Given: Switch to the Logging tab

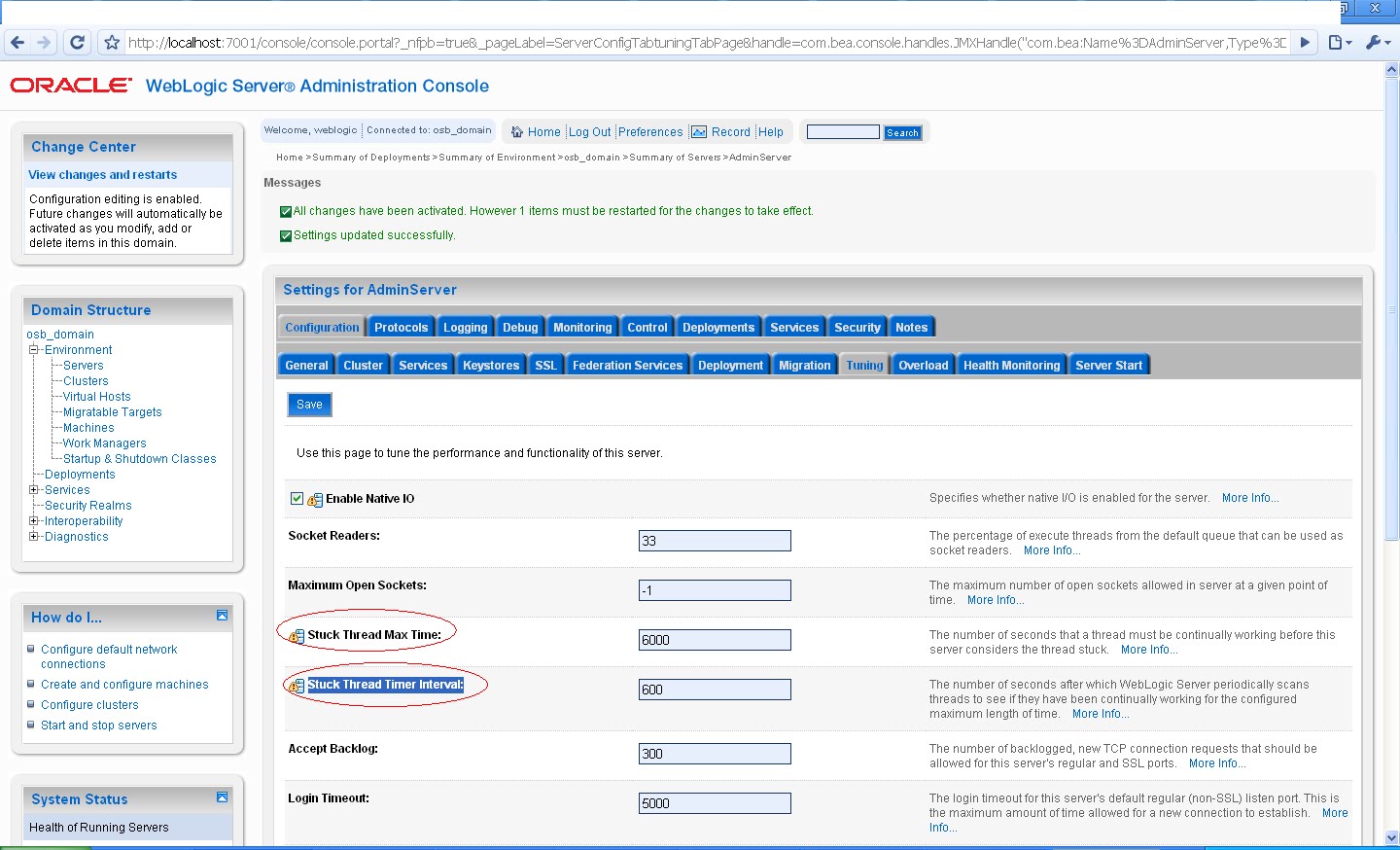Looking at the screenshot, I should [466, 328].
